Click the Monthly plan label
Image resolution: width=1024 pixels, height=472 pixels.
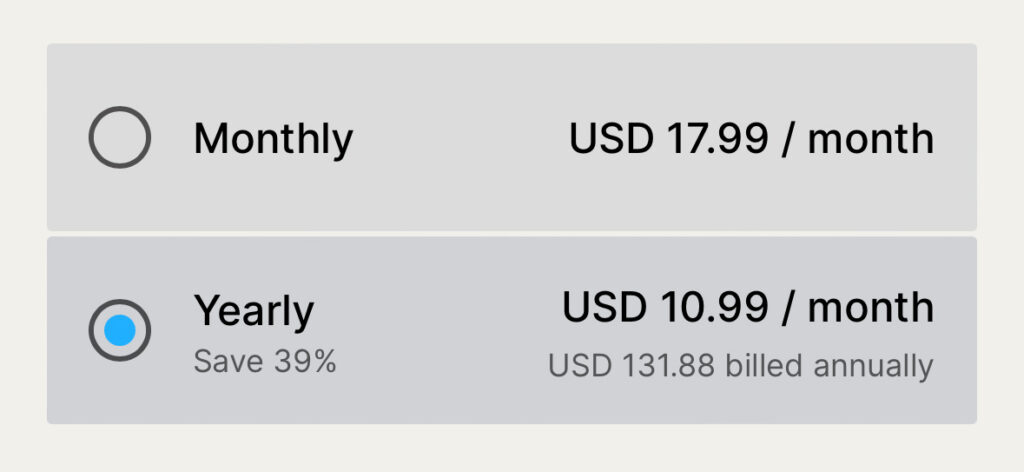273,138
